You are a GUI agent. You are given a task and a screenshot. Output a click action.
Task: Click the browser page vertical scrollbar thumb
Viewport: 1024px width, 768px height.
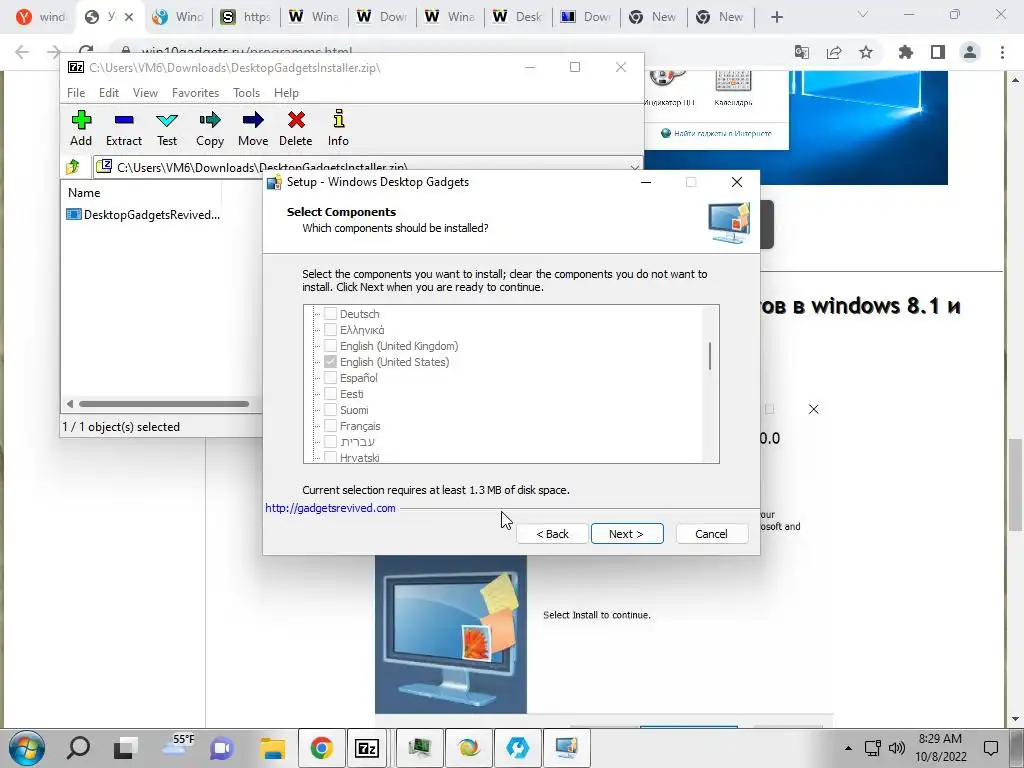[1016, 485]
